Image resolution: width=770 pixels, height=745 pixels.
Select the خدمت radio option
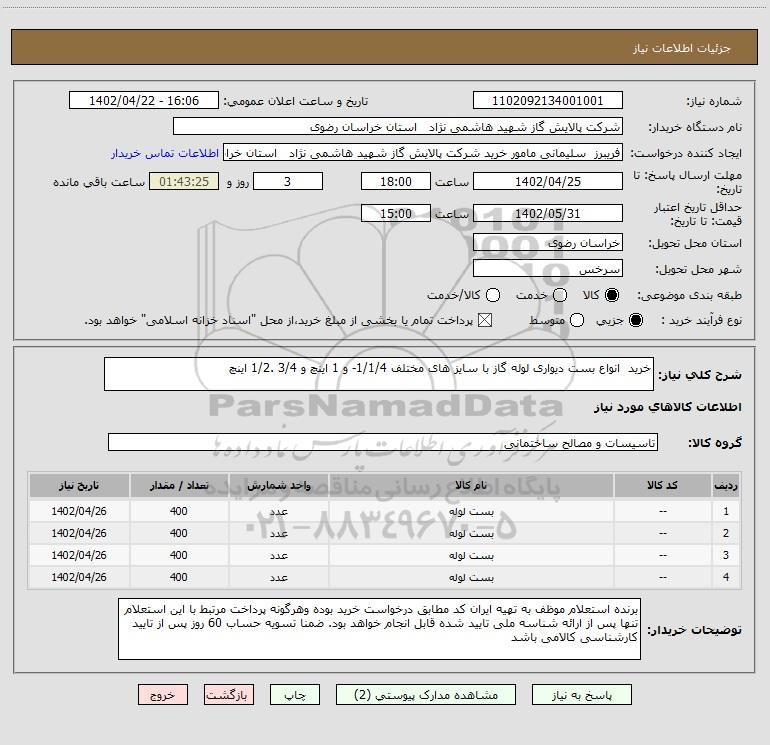pos(559,295)
